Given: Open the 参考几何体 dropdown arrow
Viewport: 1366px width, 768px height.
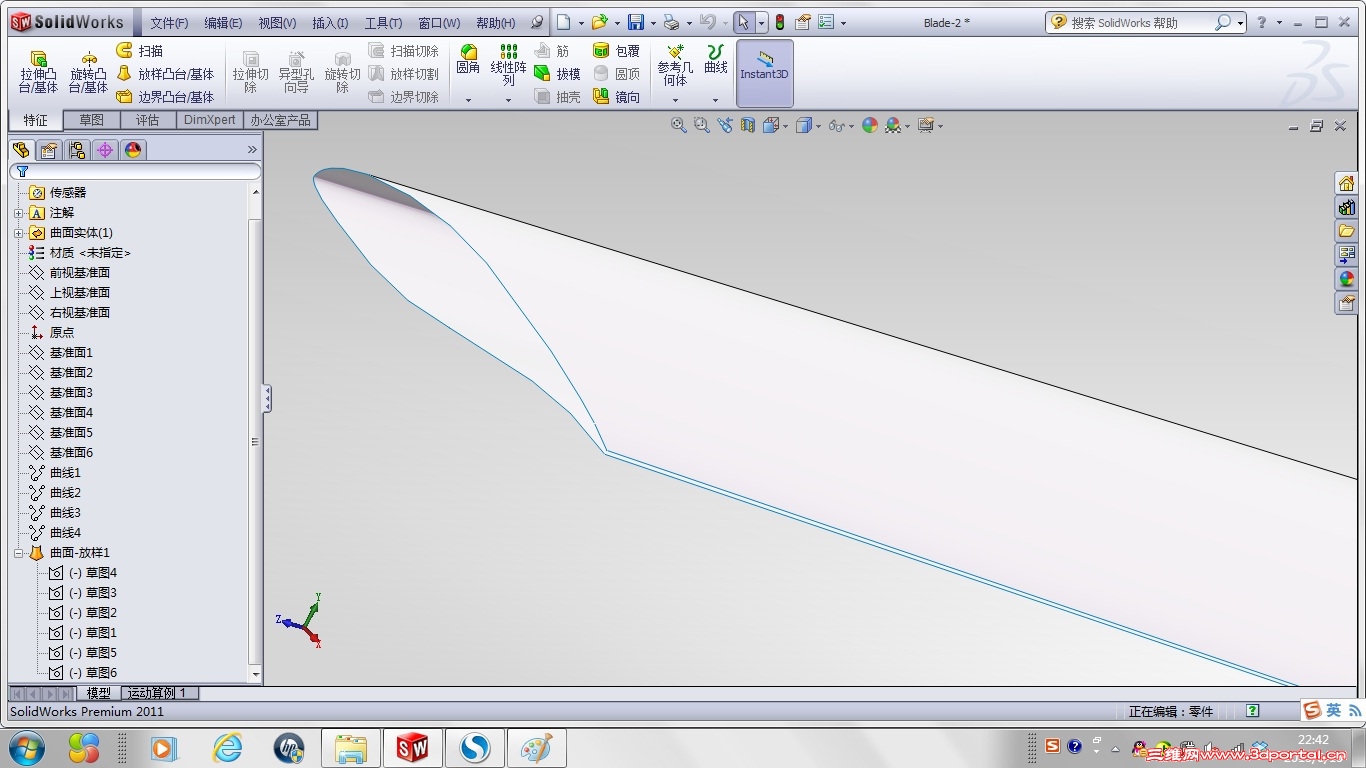Looking at the screenshot, I should coord(675,100).
